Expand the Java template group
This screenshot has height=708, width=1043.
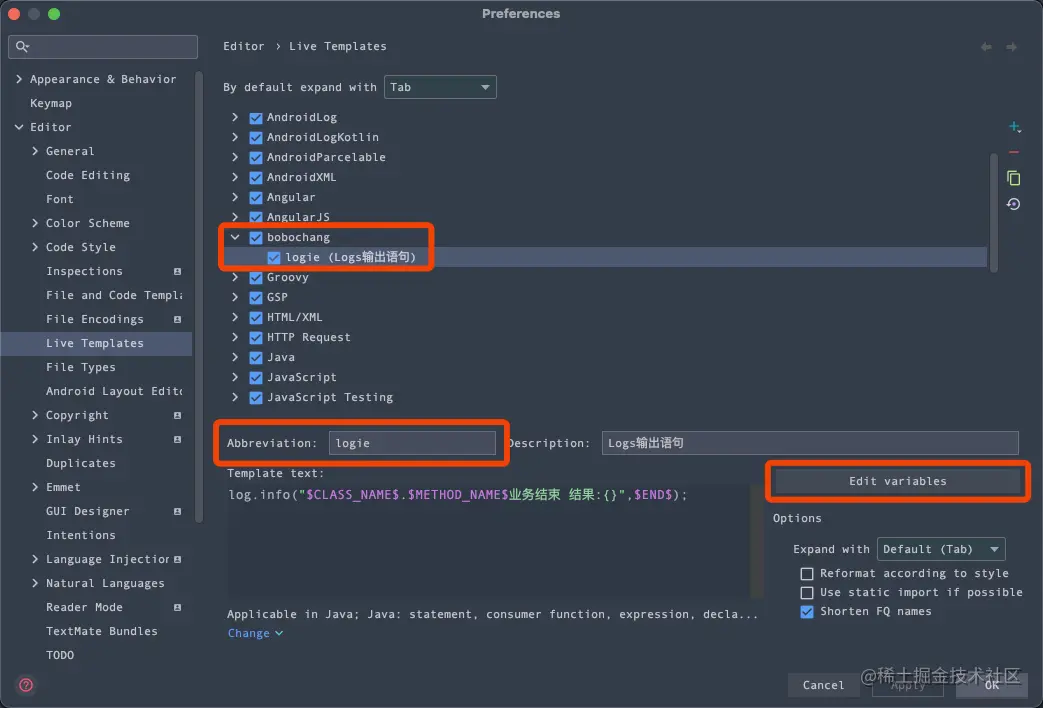pos(235,357)
